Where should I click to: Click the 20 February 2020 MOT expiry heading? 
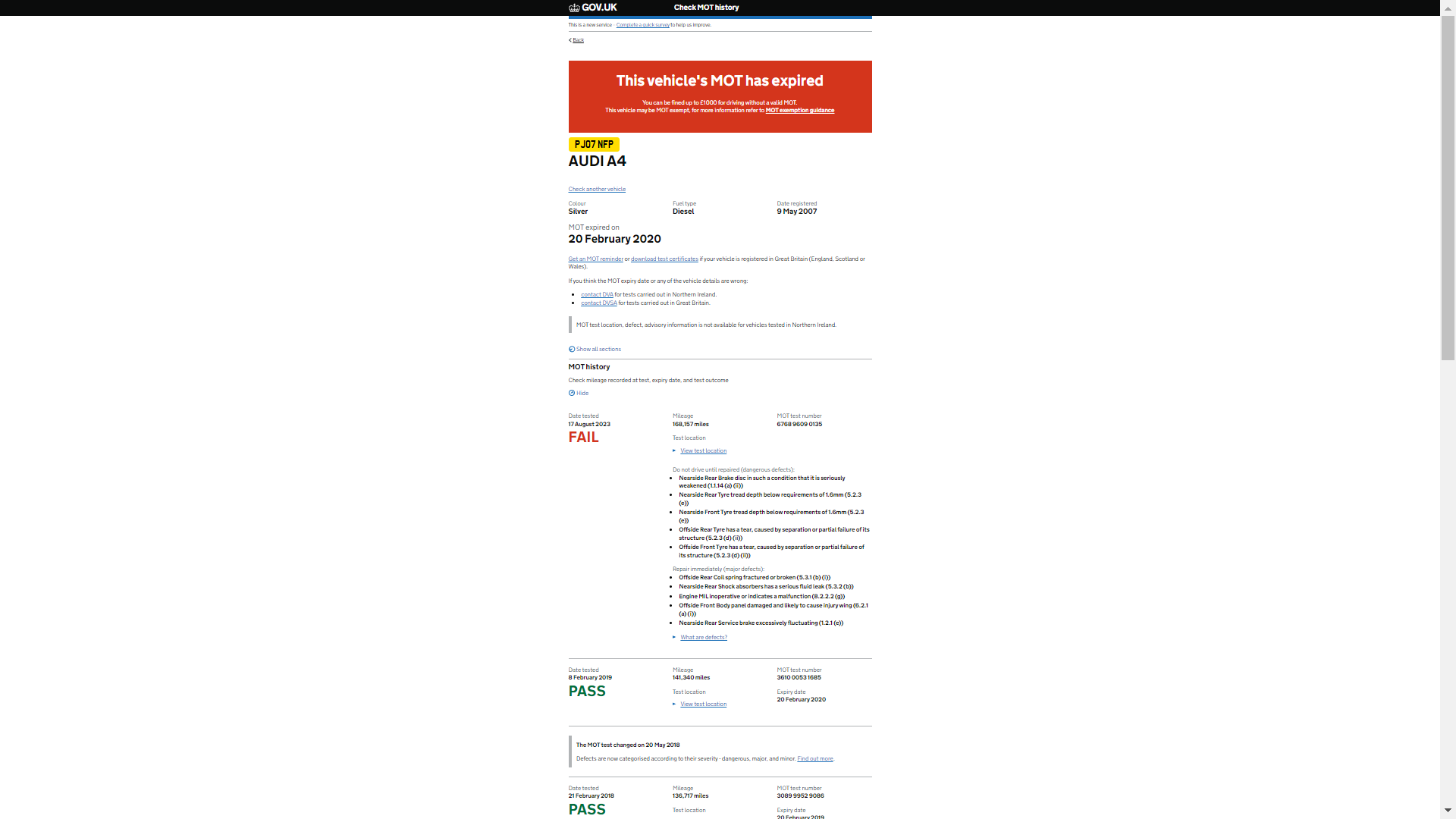615,240
